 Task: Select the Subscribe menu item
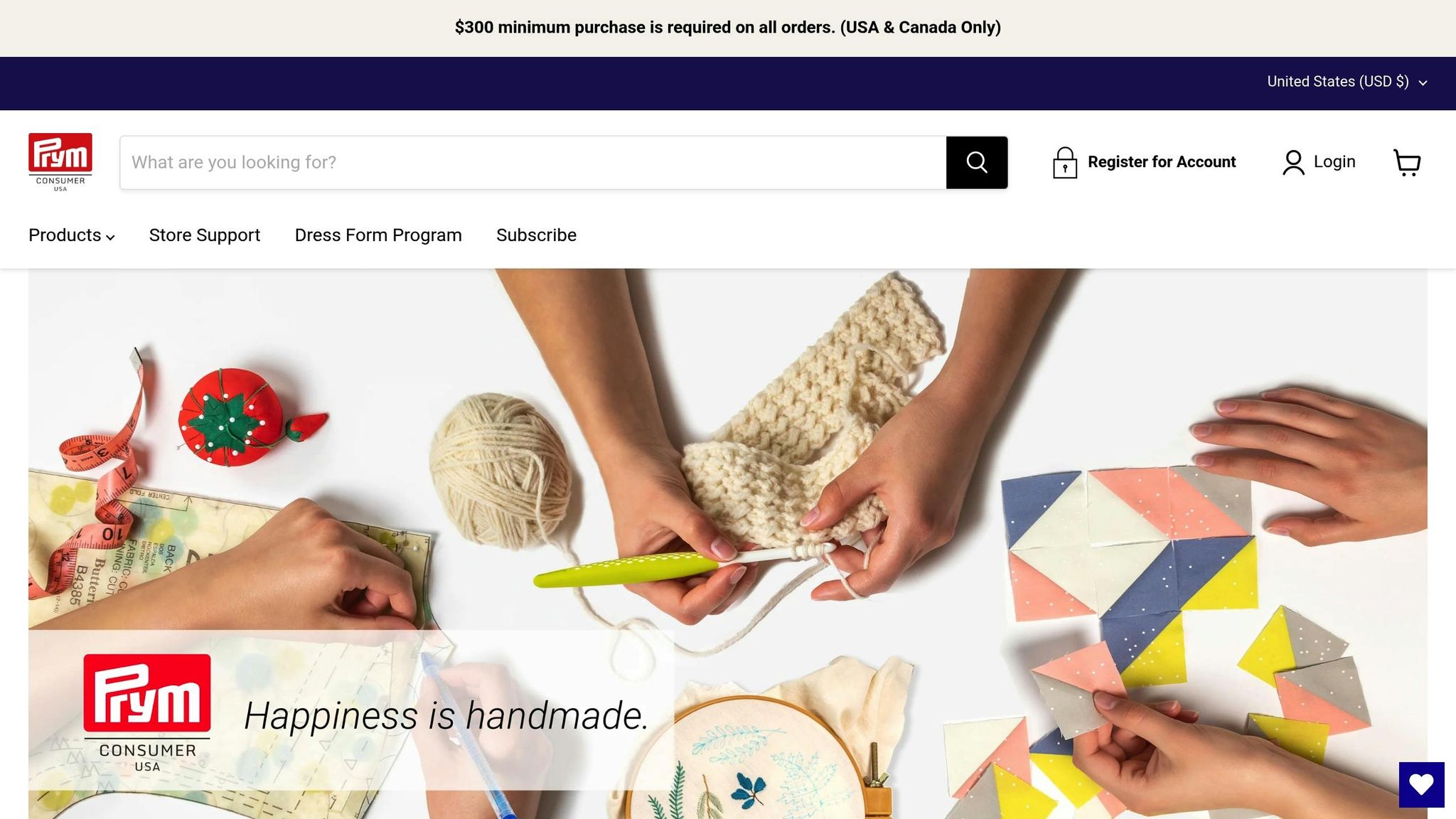point(536,235)
